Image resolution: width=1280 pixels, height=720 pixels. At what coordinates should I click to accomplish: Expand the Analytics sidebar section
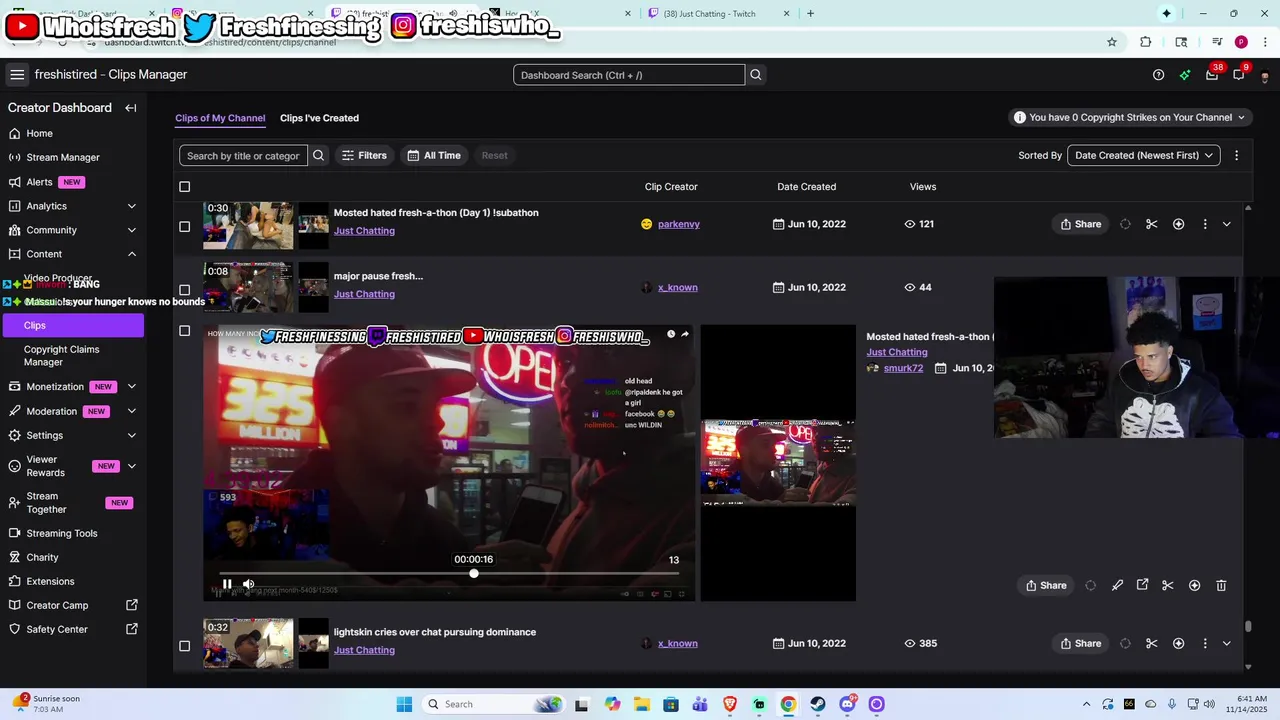(131, 206)
